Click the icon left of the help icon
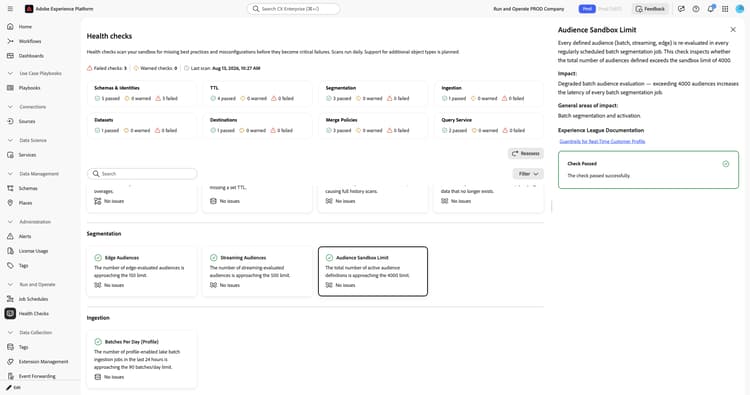Screen dimensions: 750x395 pos(681,9)
